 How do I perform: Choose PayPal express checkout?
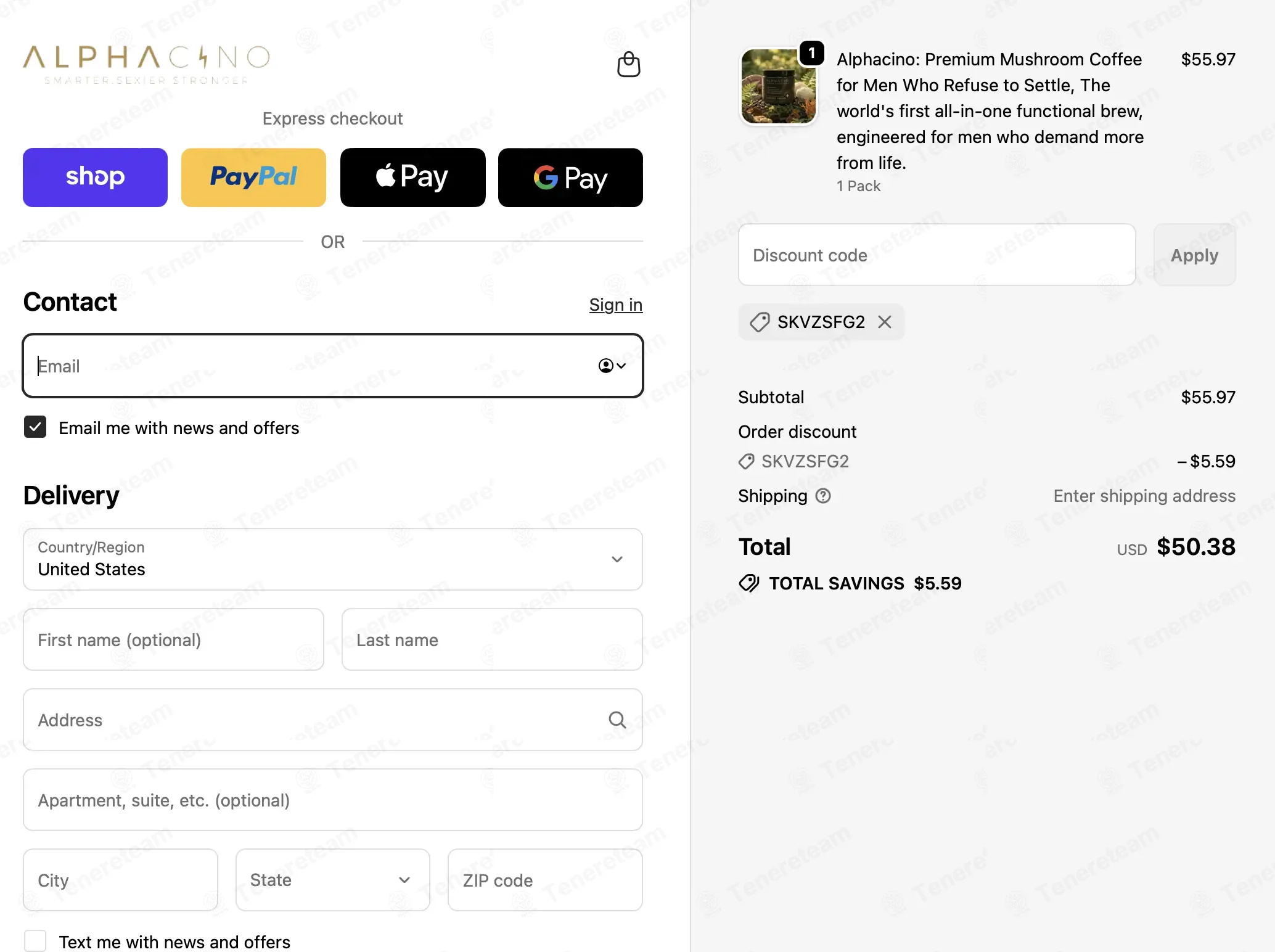253,178
